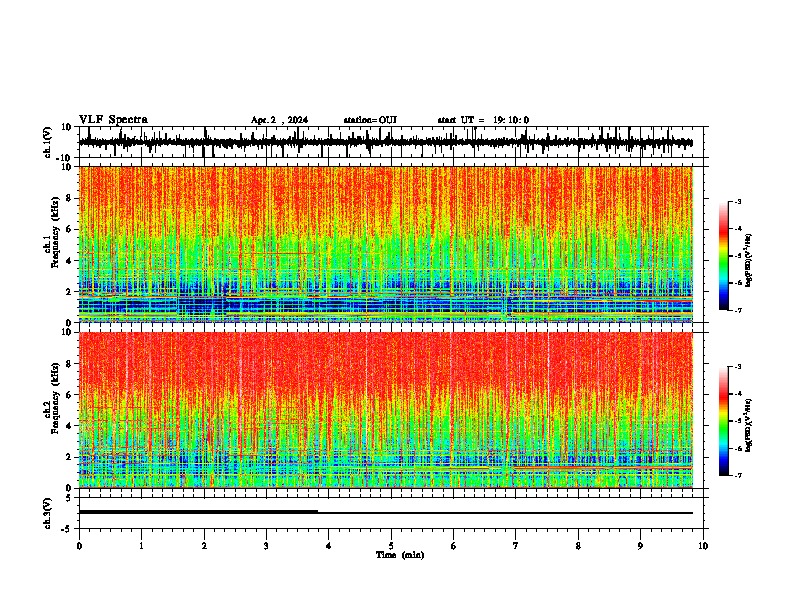Click the color scale bar beside ch.2 spectrogram
The height and width of the screenshot is (612, 792).
click(x=723, y=421)
